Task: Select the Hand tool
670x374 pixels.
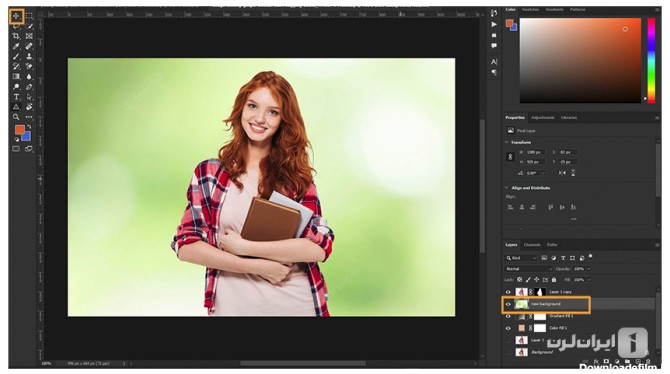Action: [29, 107]
